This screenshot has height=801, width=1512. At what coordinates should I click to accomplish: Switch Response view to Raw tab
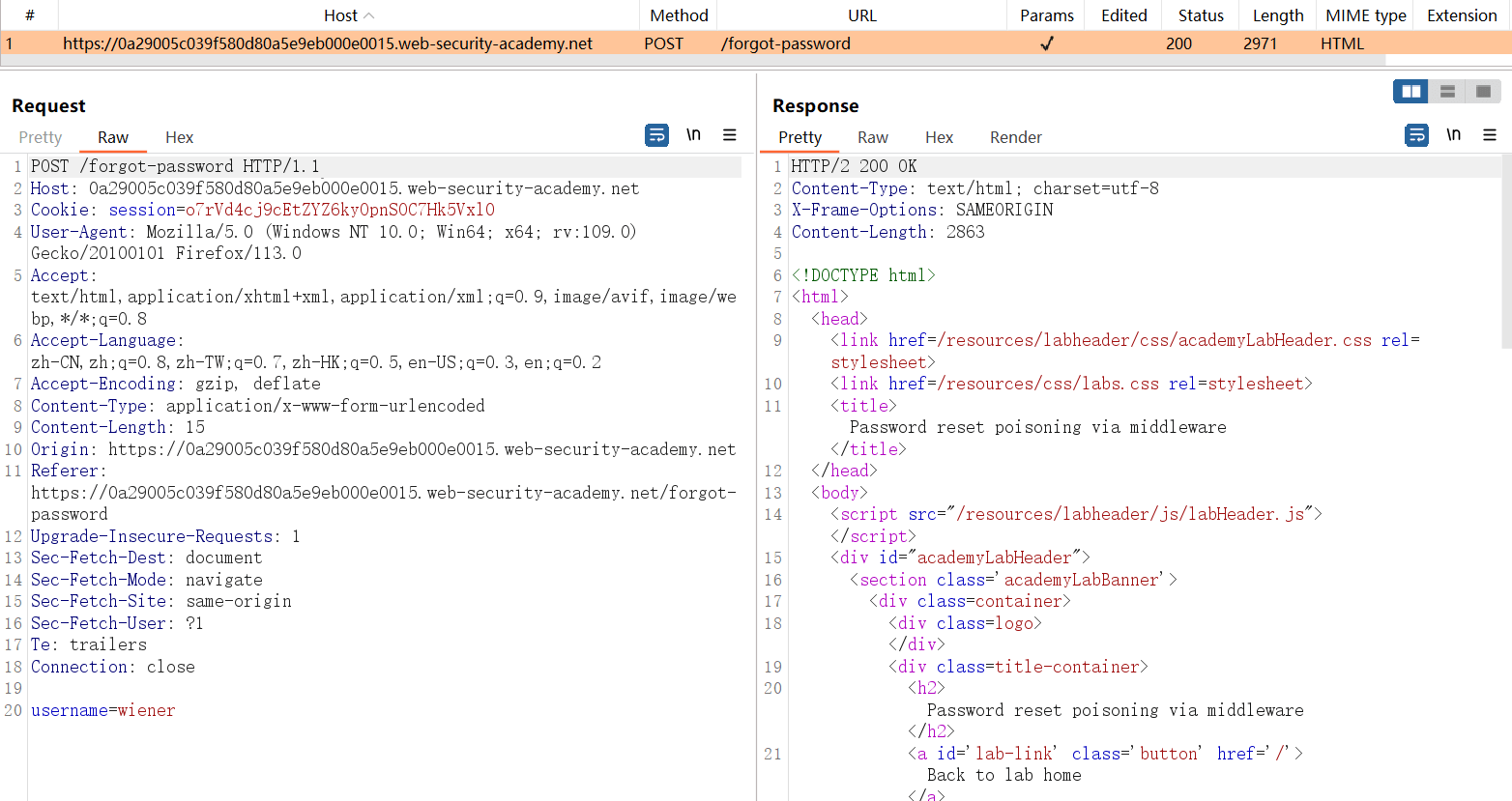pyautogui.click(x=872, y=137)
